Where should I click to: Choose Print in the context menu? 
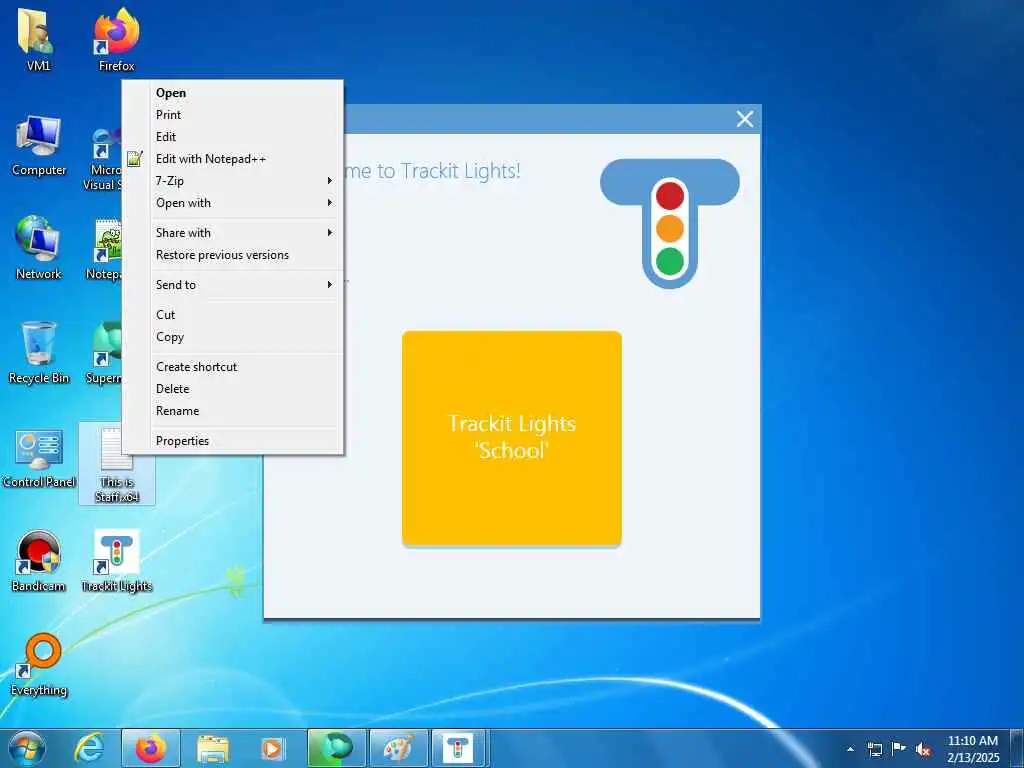pyautogui.click(x=233, y=115)
